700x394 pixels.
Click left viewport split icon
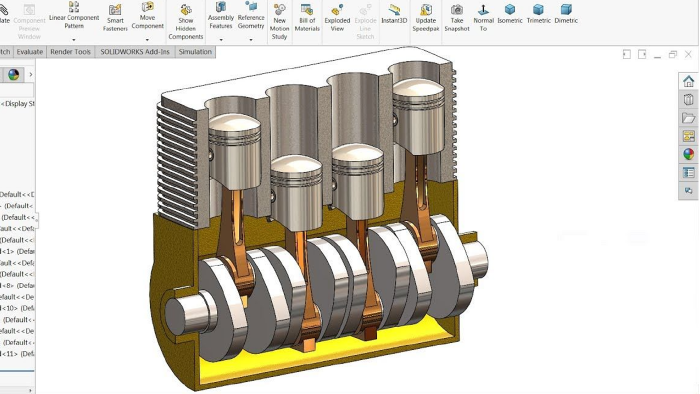[627, 54]
